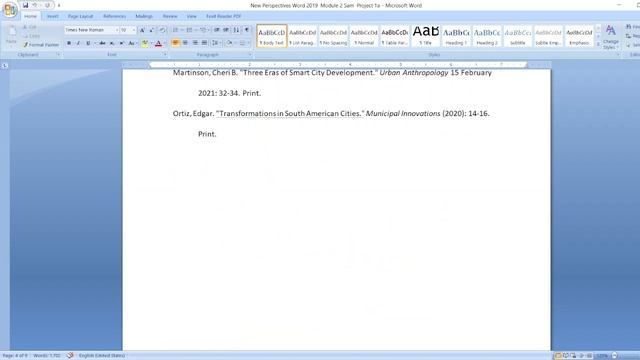
Task: Open the font color dropdown arrow
Action: pos(164,43)
